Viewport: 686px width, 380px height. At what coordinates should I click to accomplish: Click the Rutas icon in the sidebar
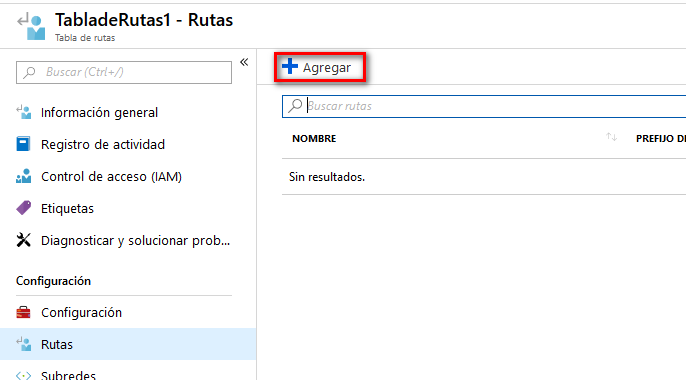[24, 344]
